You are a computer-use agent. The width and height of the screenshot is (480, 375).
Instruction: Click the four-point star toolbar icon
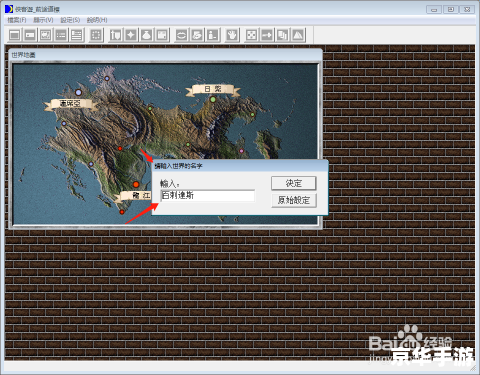point(131,35)
